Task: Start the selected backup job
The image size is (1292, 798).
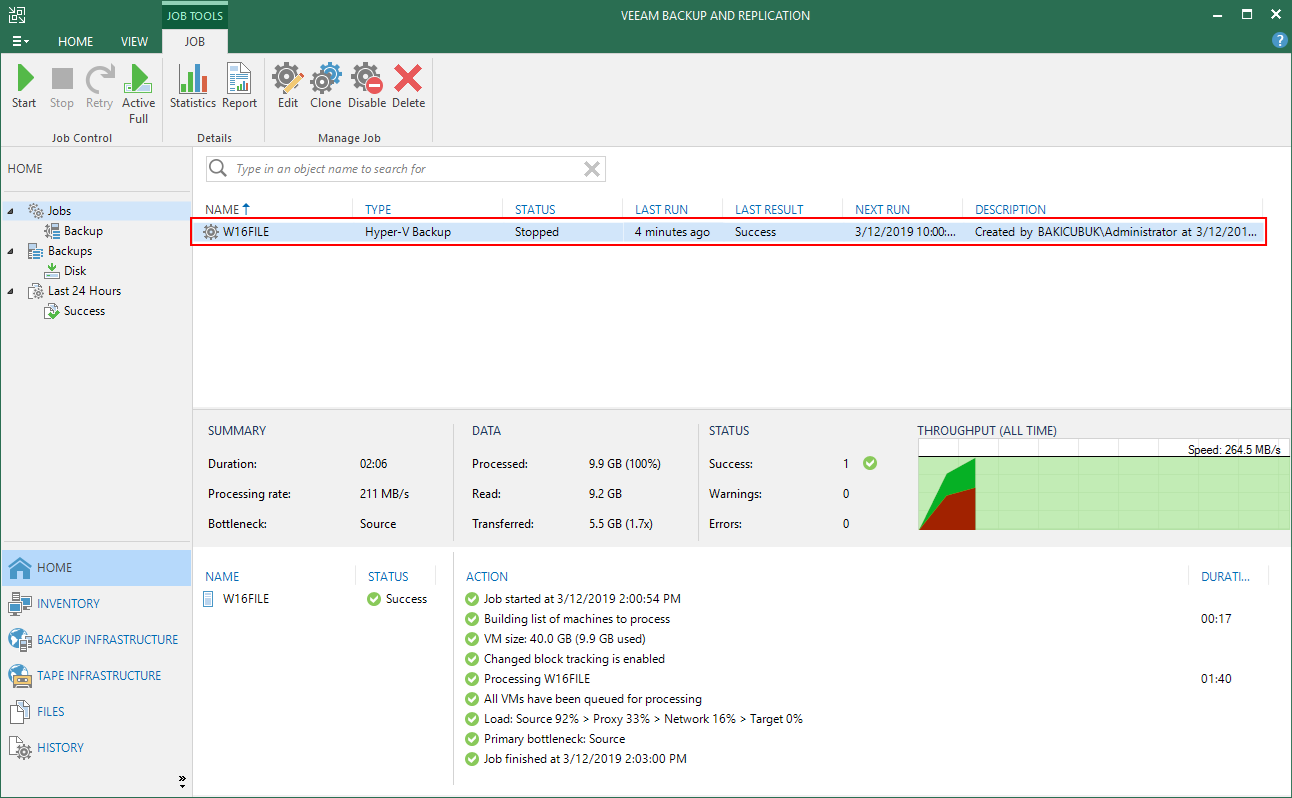Action: [x=24, y=87]
